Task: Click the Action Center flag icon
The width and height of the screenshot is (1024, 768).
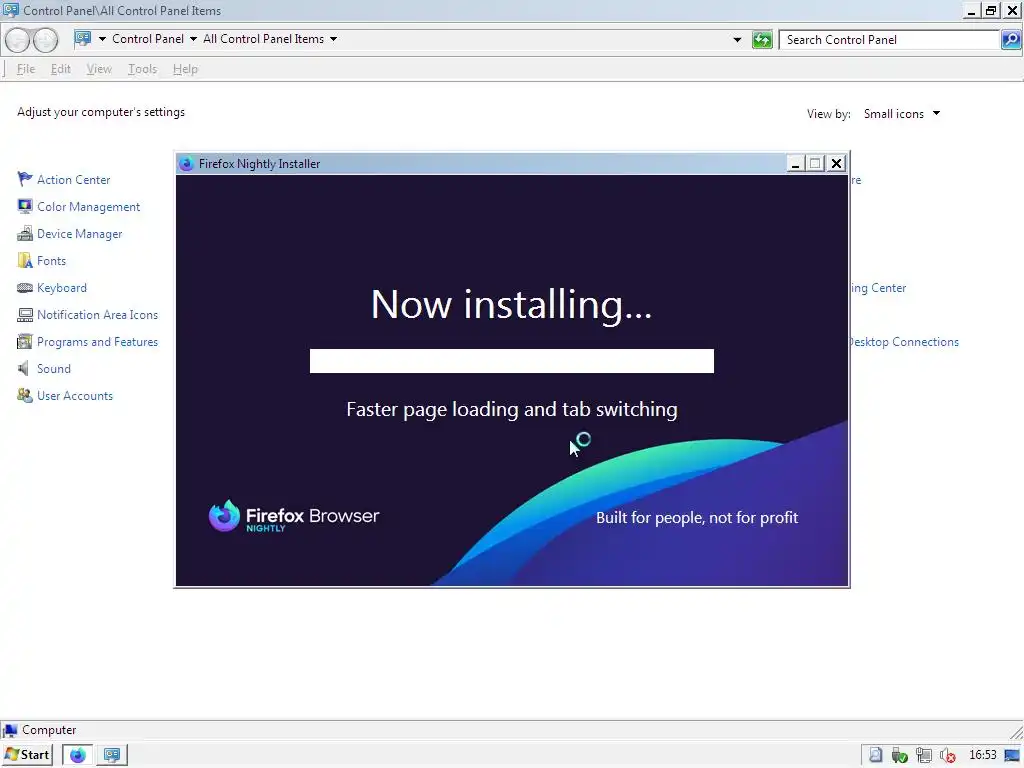Action: pos(25,179)
